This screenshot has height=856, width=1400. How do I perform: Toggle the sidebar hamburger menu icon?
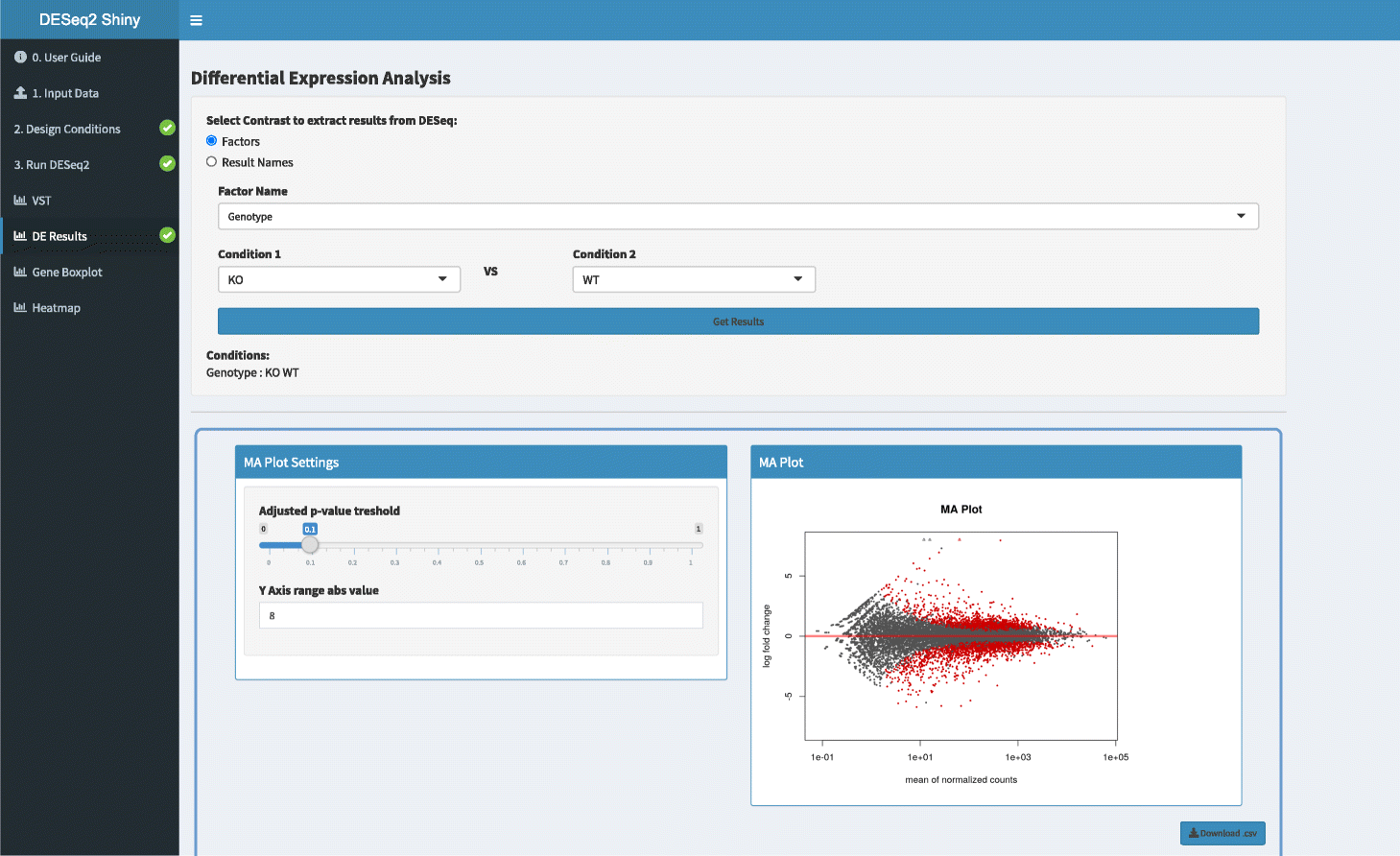196,20
